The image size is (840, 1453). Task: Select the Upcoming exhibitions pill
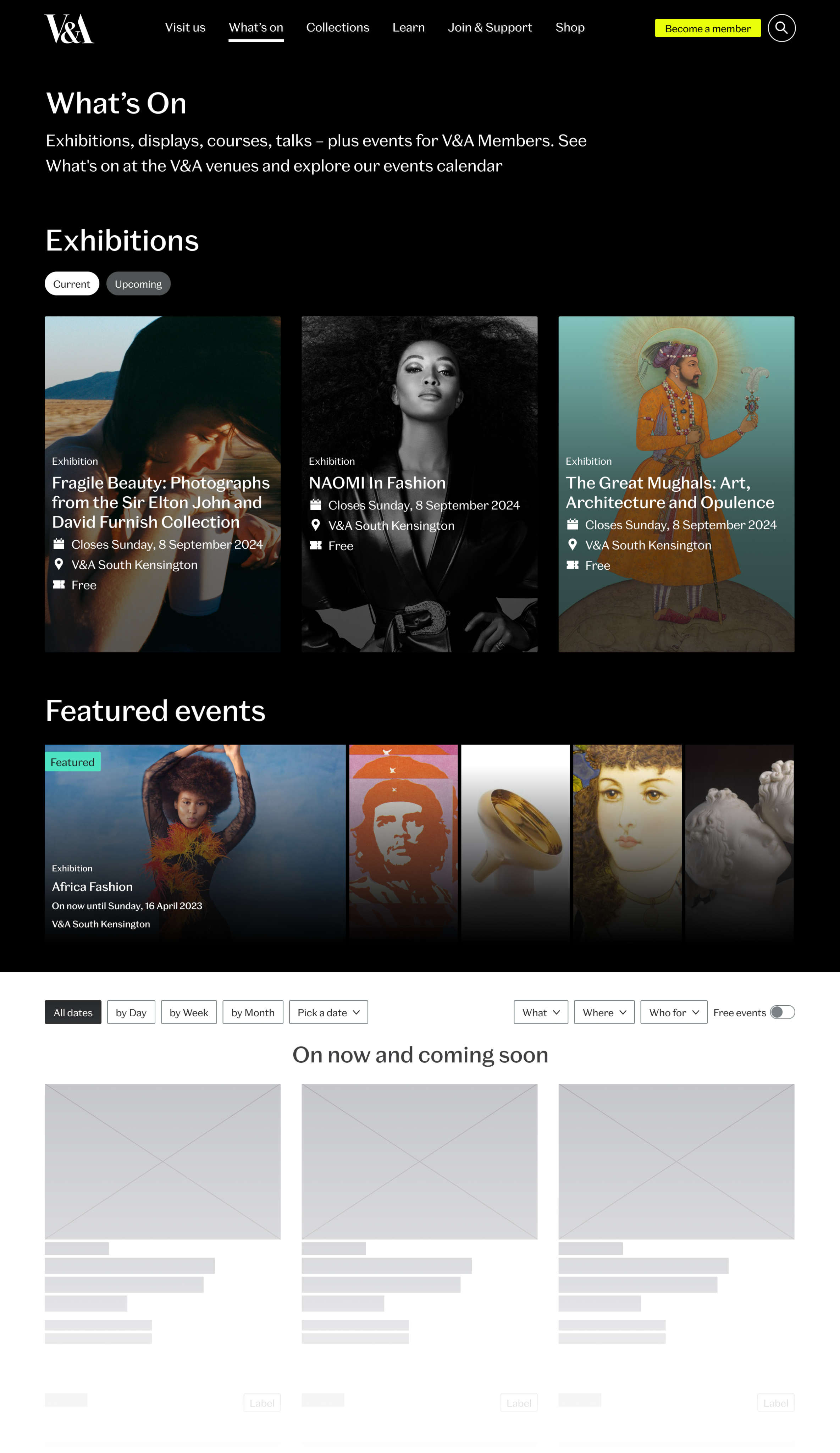138,284
